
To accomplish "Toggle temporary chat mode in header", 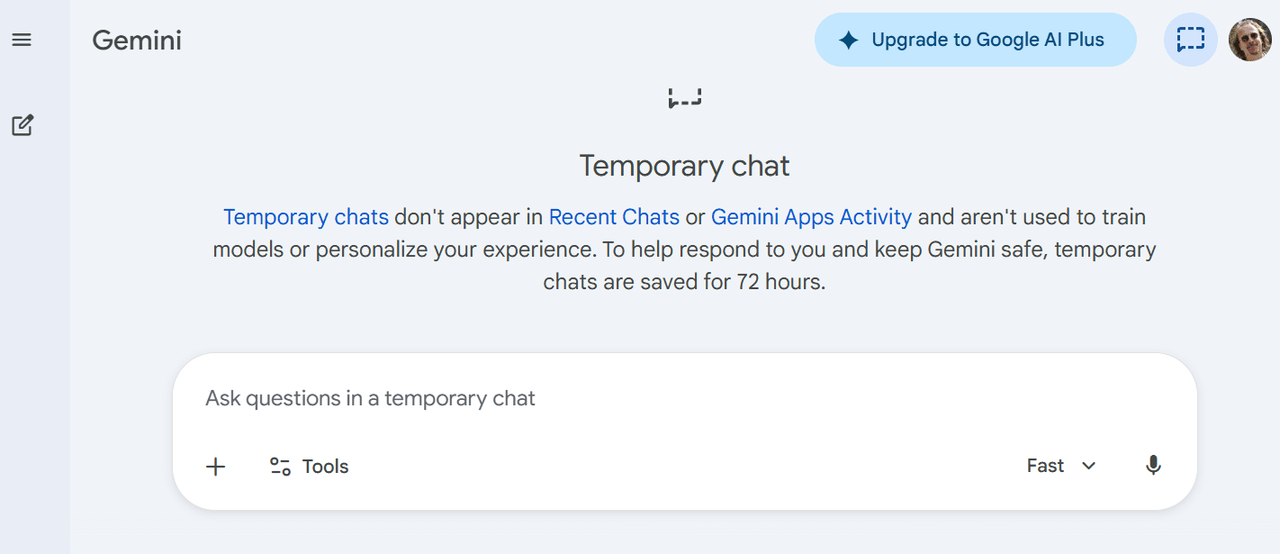I will tap(1190, 40).
